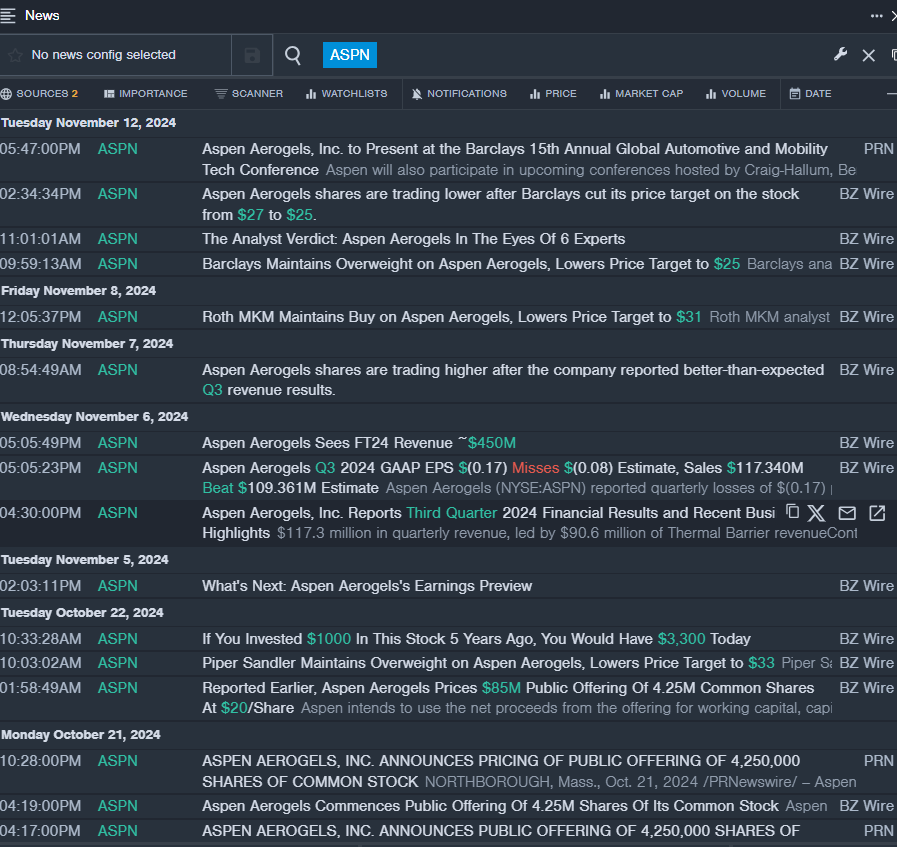
Task: Copy the Third Quarter results headline
Action: pyautogui.click(x=792, y=512)
